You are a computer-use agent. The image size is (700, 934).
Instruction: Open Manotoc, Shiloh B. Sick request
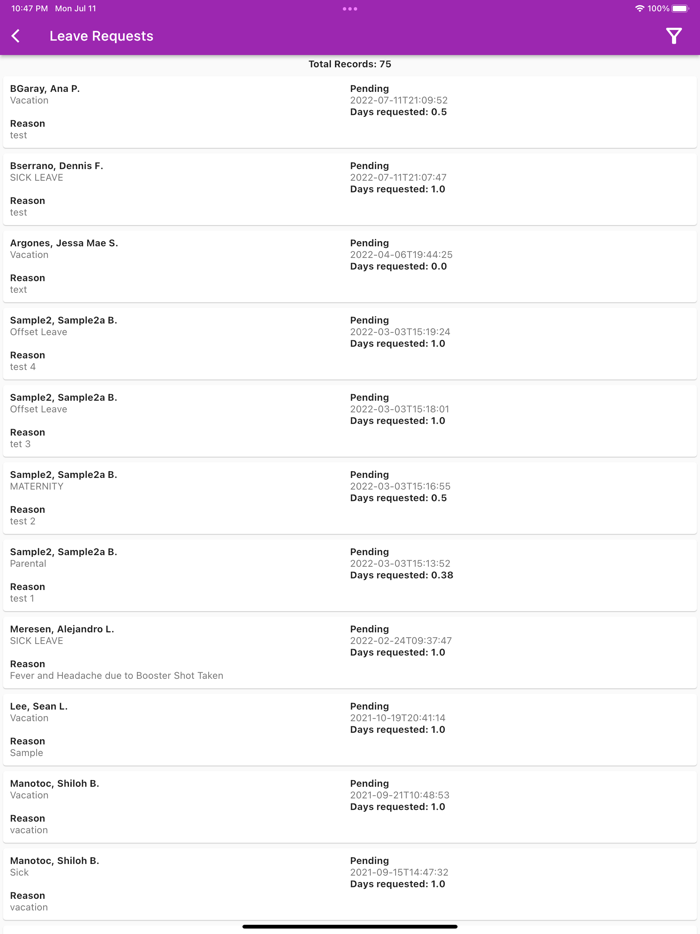tap(350, 883)
